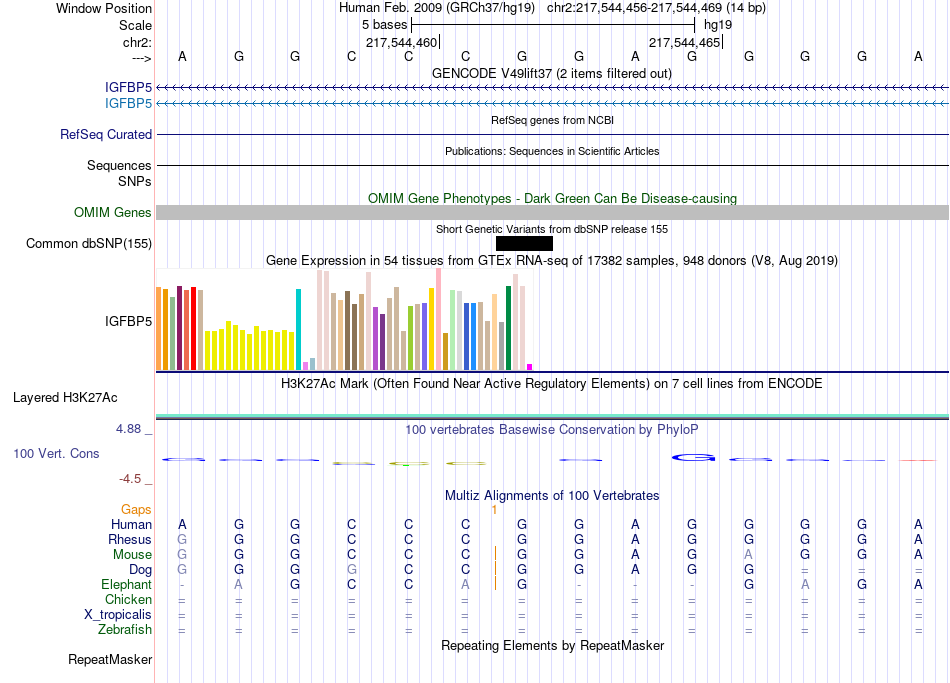
Task: Click the orange Gaps row label
Action: (136, 510)
